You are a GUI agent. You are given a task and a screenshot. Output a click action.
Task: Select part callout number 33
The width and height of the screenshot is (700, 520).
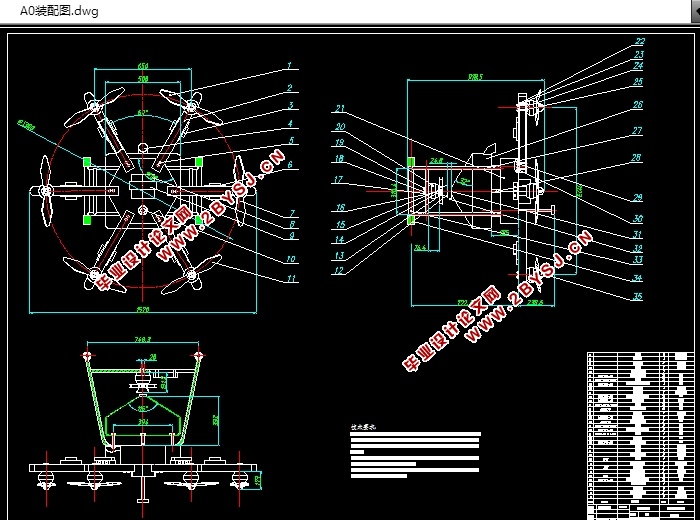(638, 259)
